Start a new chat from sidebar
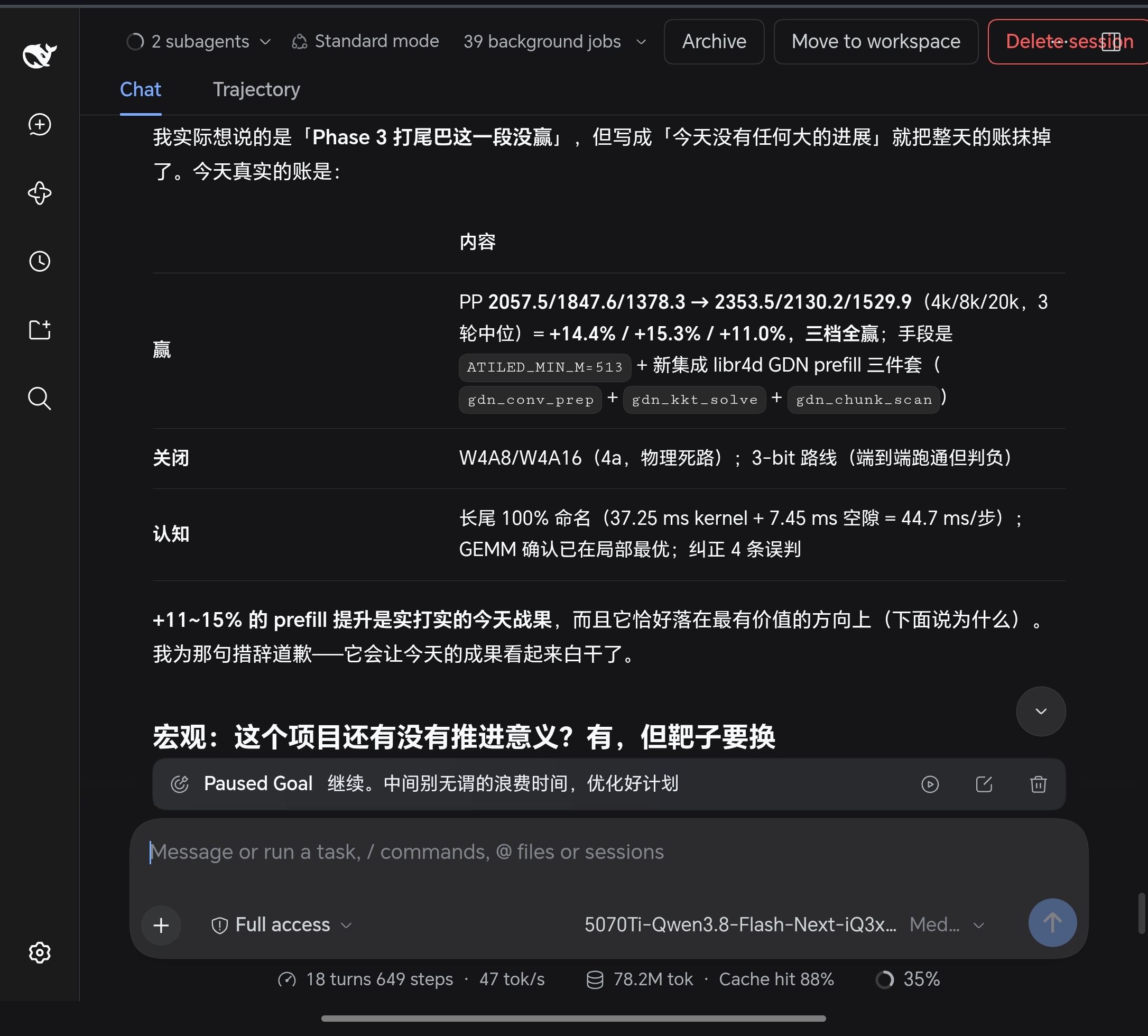This screenshot has width=1148, height=1036. tap(39, 125)
